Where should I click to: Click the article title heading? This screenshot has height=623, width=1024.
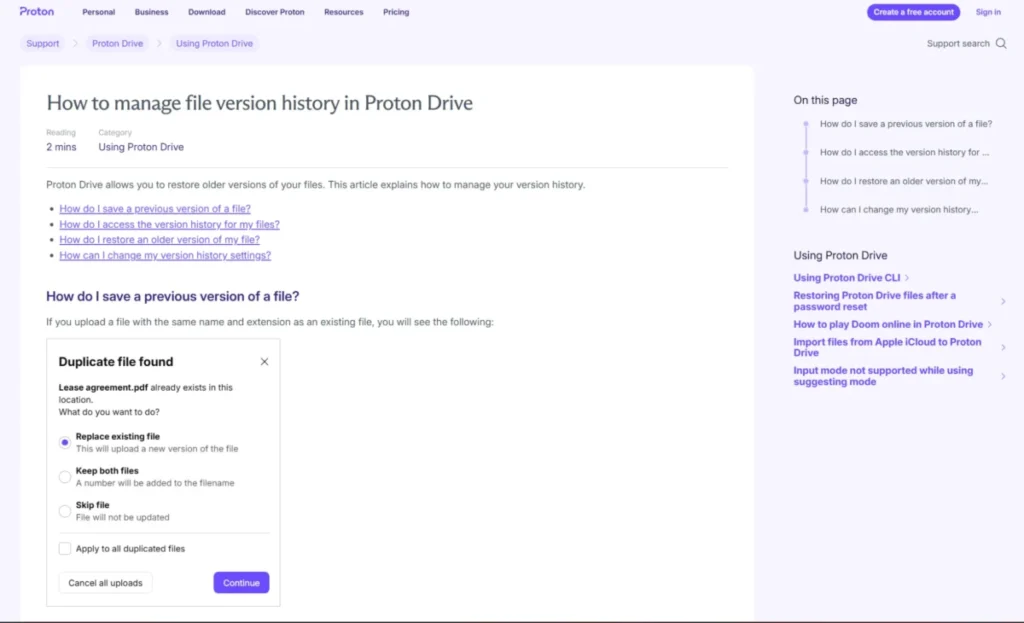259,103
